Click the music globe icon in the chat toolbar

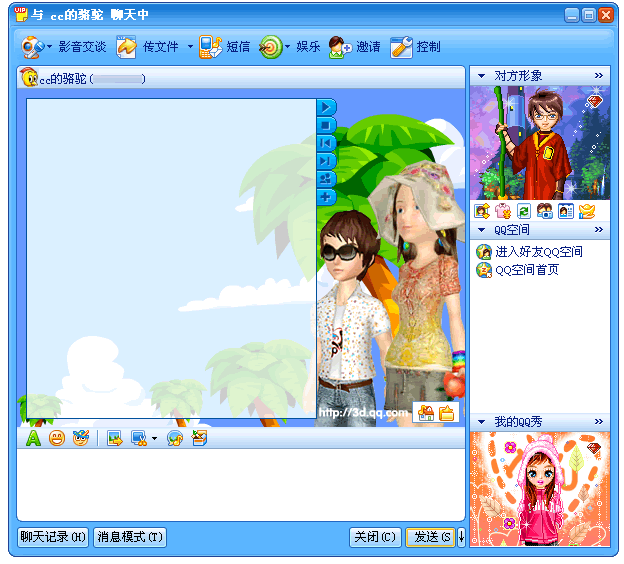[175, 439]
